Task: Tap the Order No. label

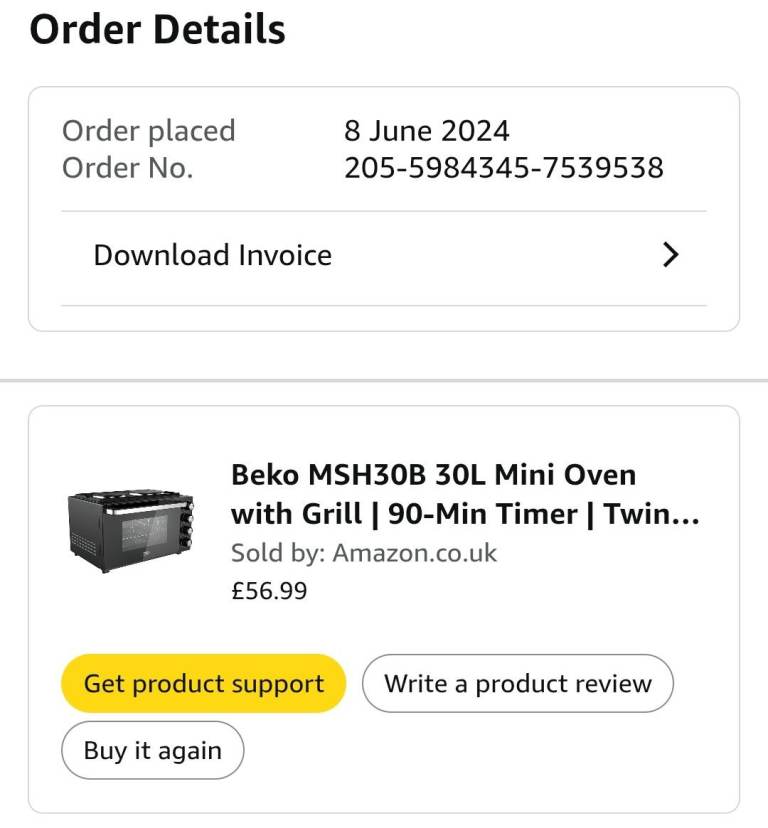Action: tap(128, 168)
